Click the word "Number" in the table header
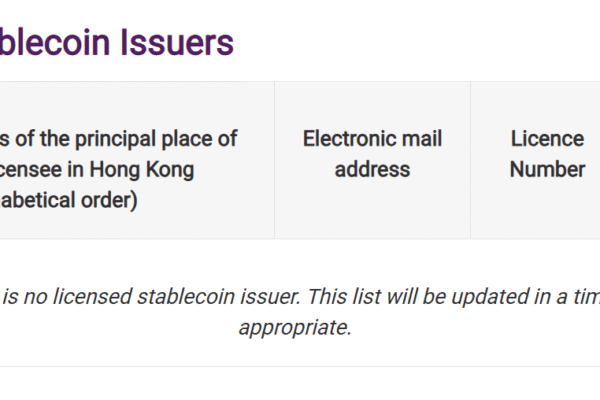The width and height of the screenshot is (600, 400). 547,169
